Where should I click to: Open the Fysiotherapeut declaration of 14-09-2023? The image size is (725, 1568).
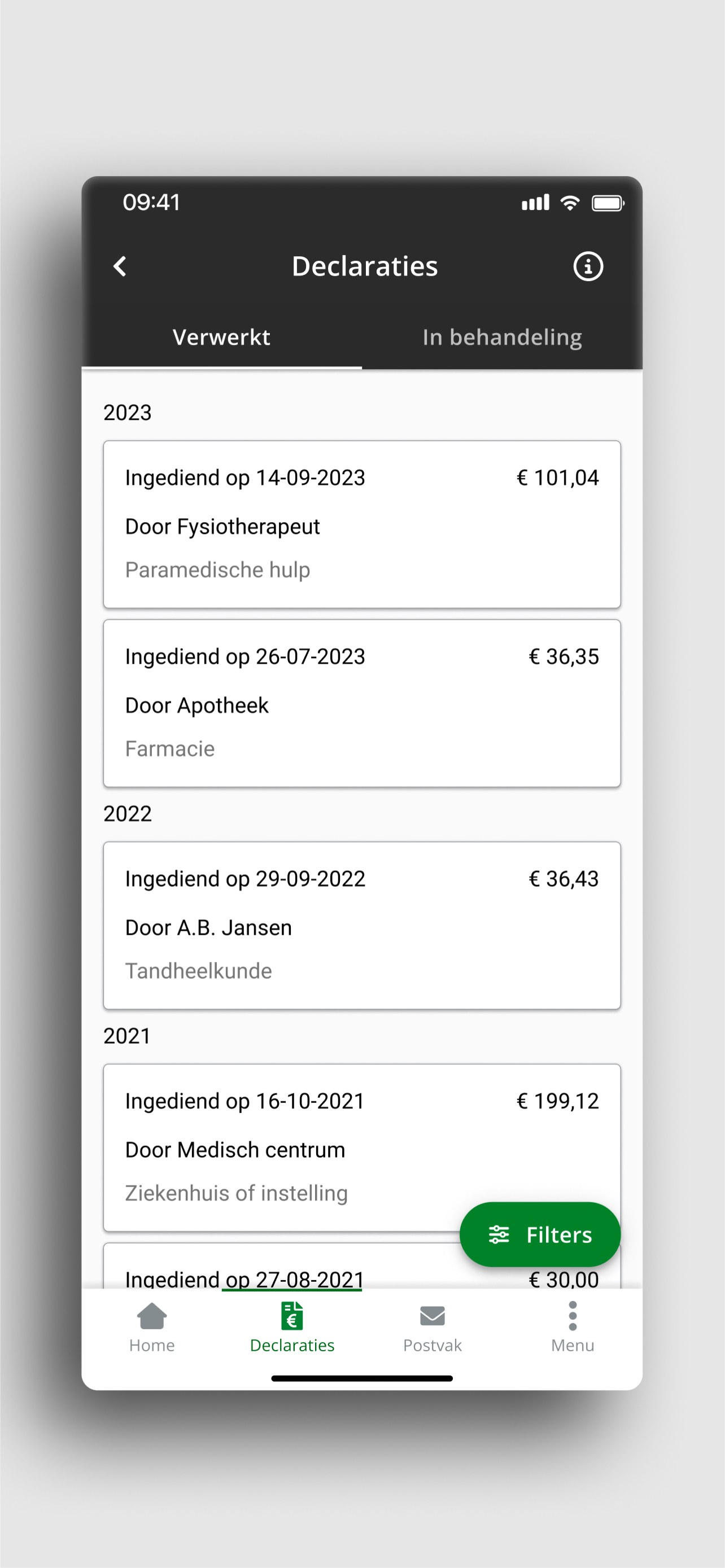click(362, 524)
